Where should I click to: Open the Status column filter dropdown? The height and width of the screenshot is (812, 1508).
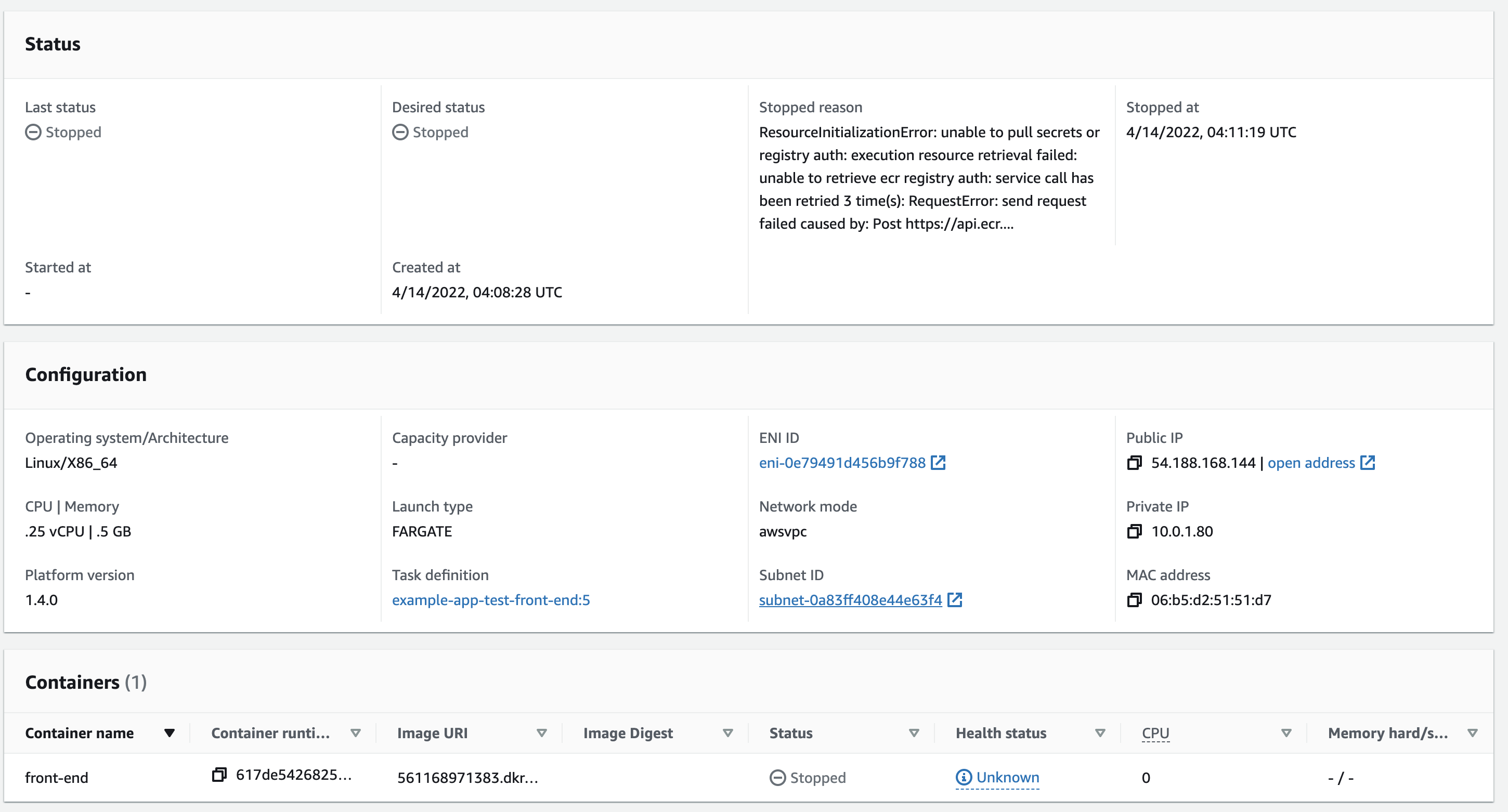tap(913, 732)
